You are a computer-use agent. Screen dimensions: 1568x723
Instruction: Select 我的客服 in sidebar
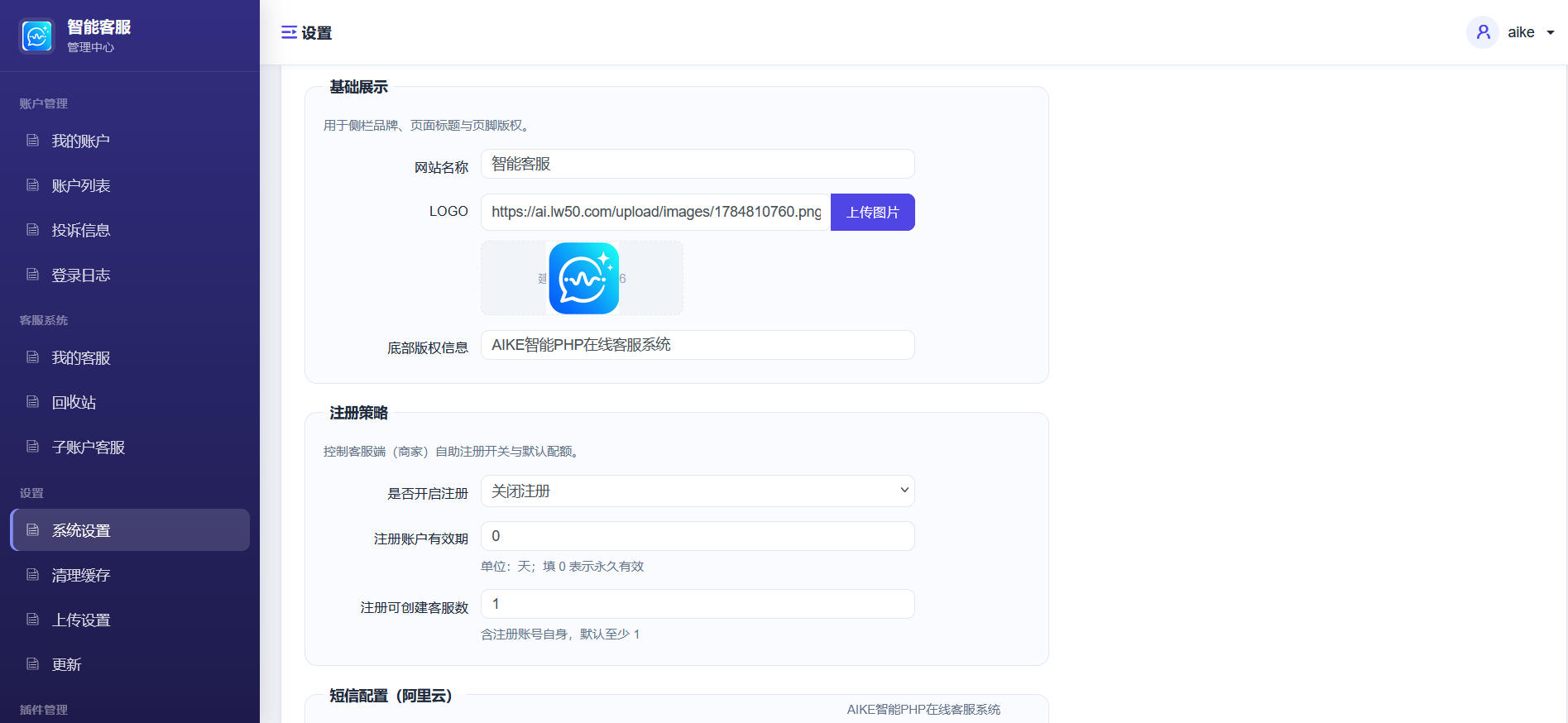coord(130,357)
